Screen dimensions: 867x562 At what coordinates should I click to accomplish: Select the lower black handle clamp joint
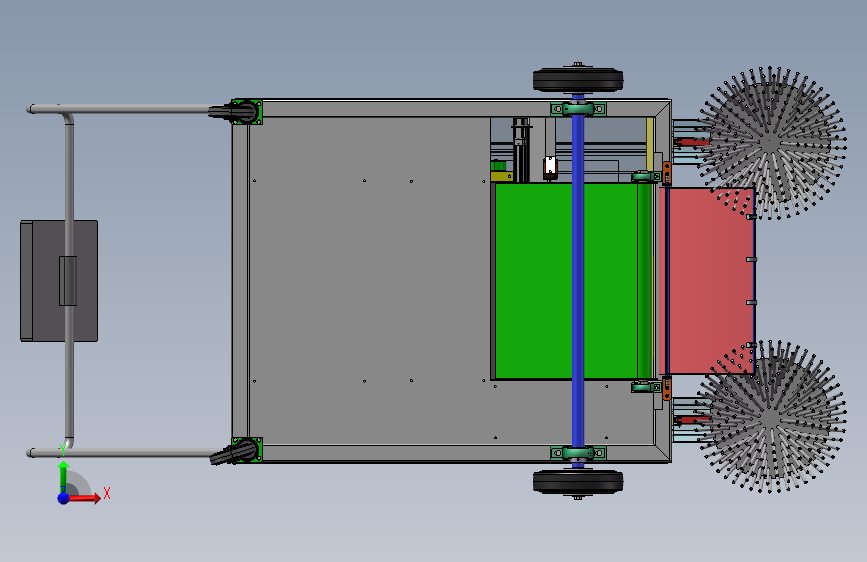[235, 451]
